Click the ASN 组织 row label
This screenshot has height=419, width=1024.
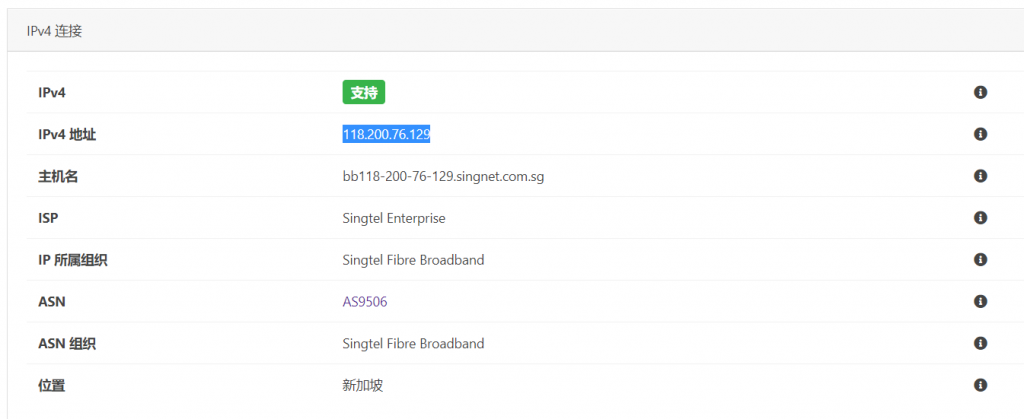click(x=67, y=344)
